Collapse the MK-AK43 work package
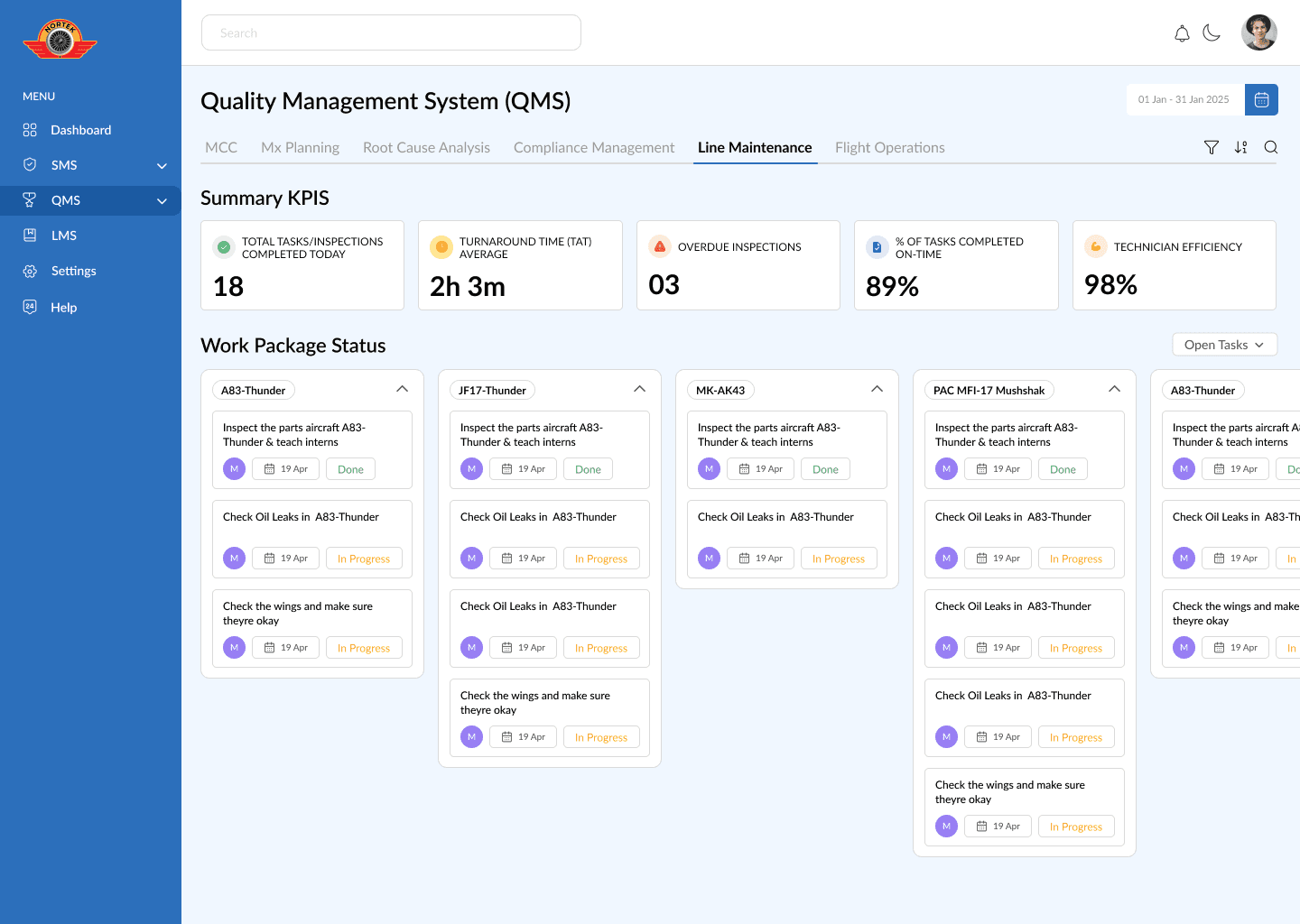The width and height of the screenshot is (1300, 924). point(877,389)
